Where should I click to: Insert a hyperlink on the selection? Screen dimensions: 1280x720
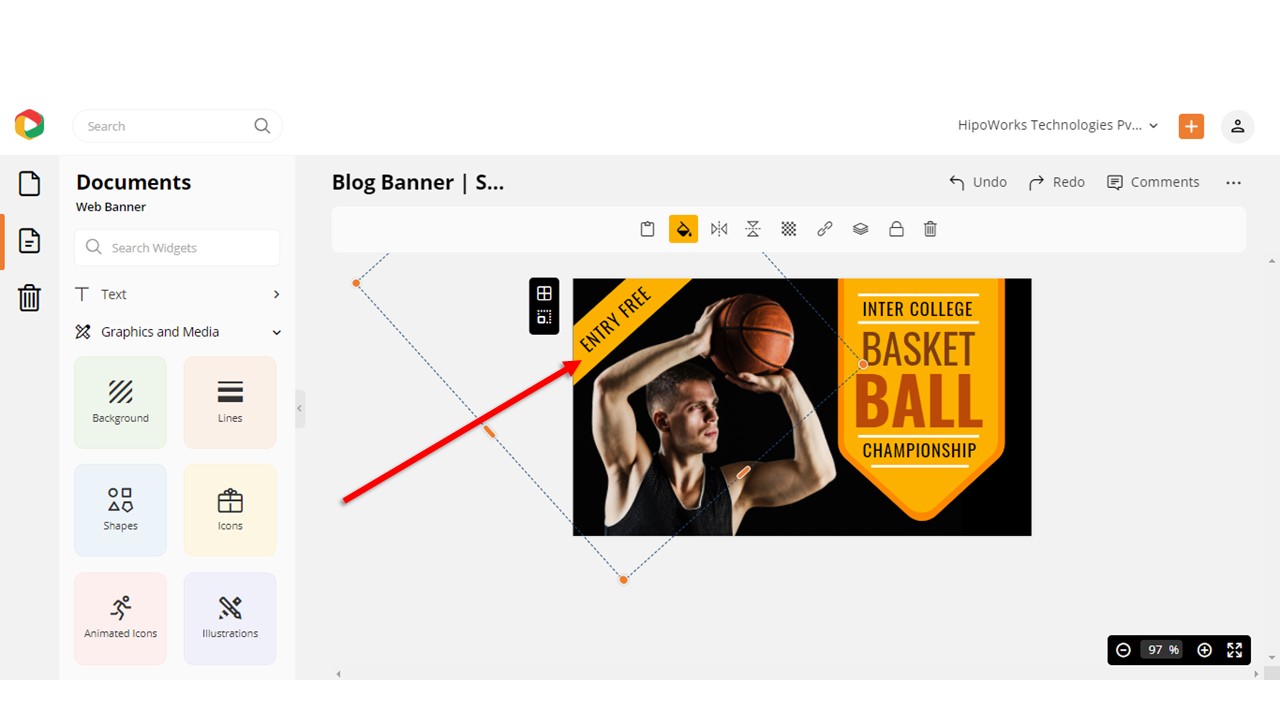click(x=825, y=229)
